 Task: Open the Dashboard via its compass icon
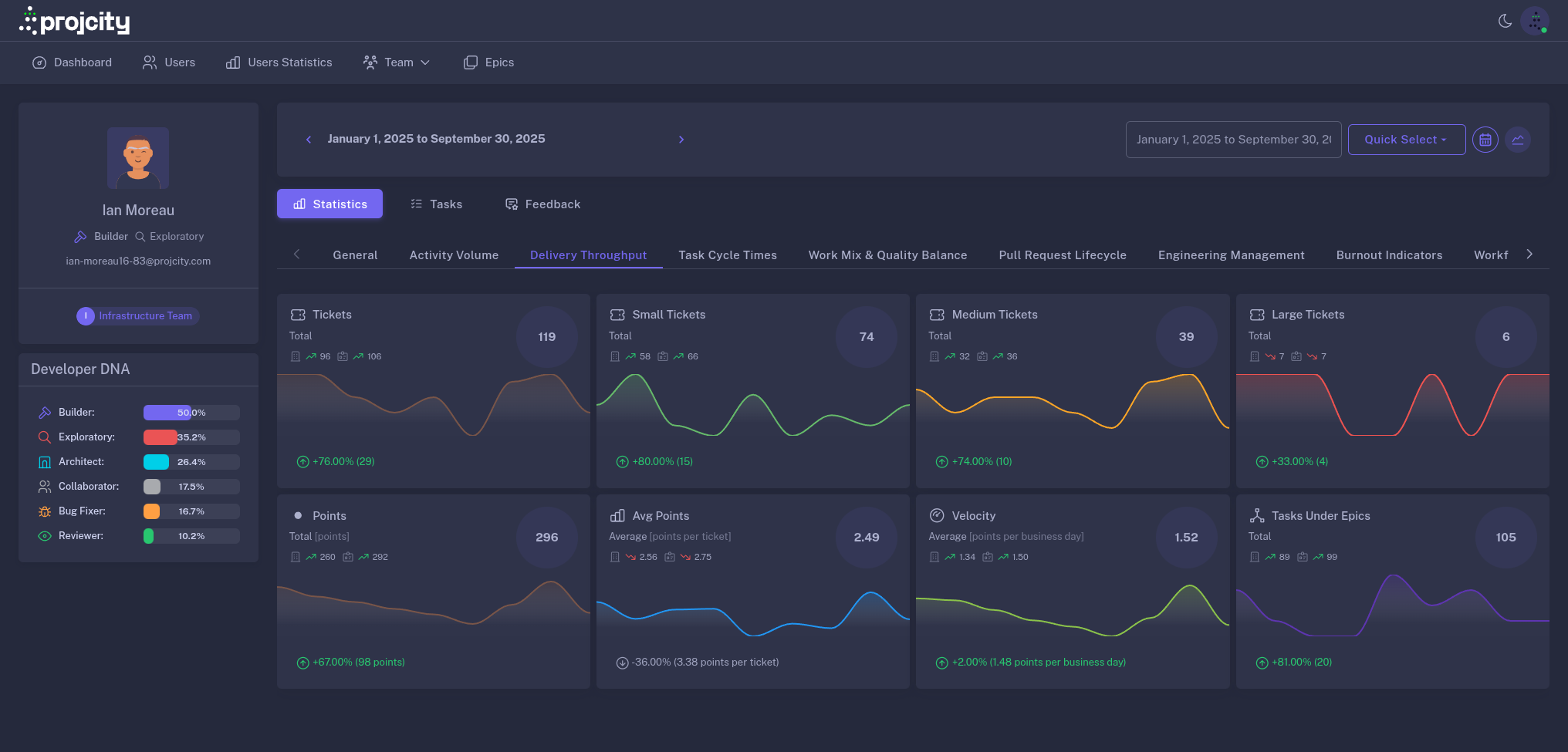[x=39, y=62]
